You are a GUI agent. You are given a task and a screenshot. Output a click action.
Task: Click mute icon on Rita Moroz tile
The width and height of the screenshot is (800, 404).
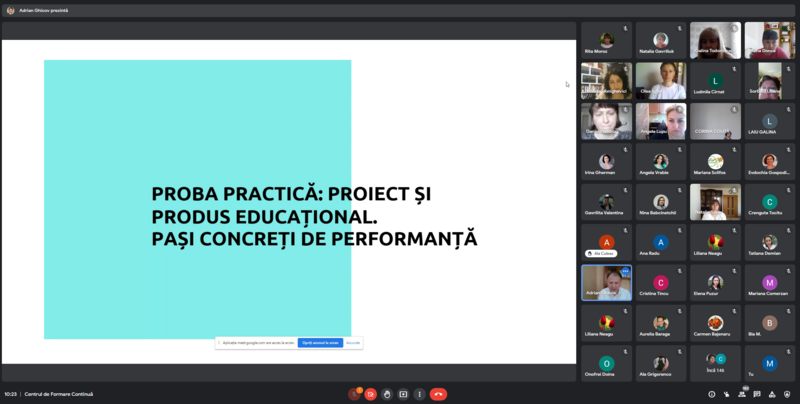[x=625, y=28]
